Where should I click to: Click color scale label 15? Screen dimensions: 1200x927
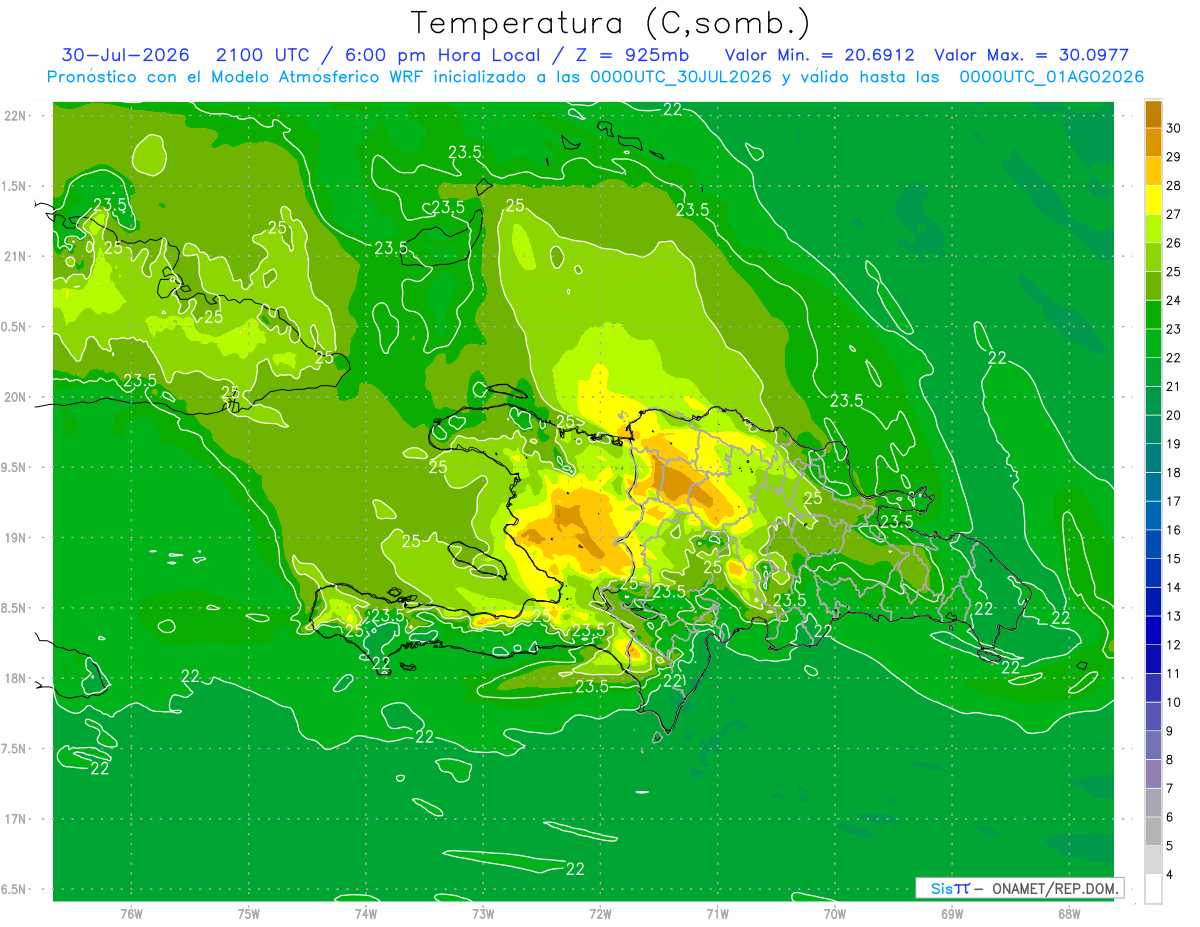click(1174, 558)
